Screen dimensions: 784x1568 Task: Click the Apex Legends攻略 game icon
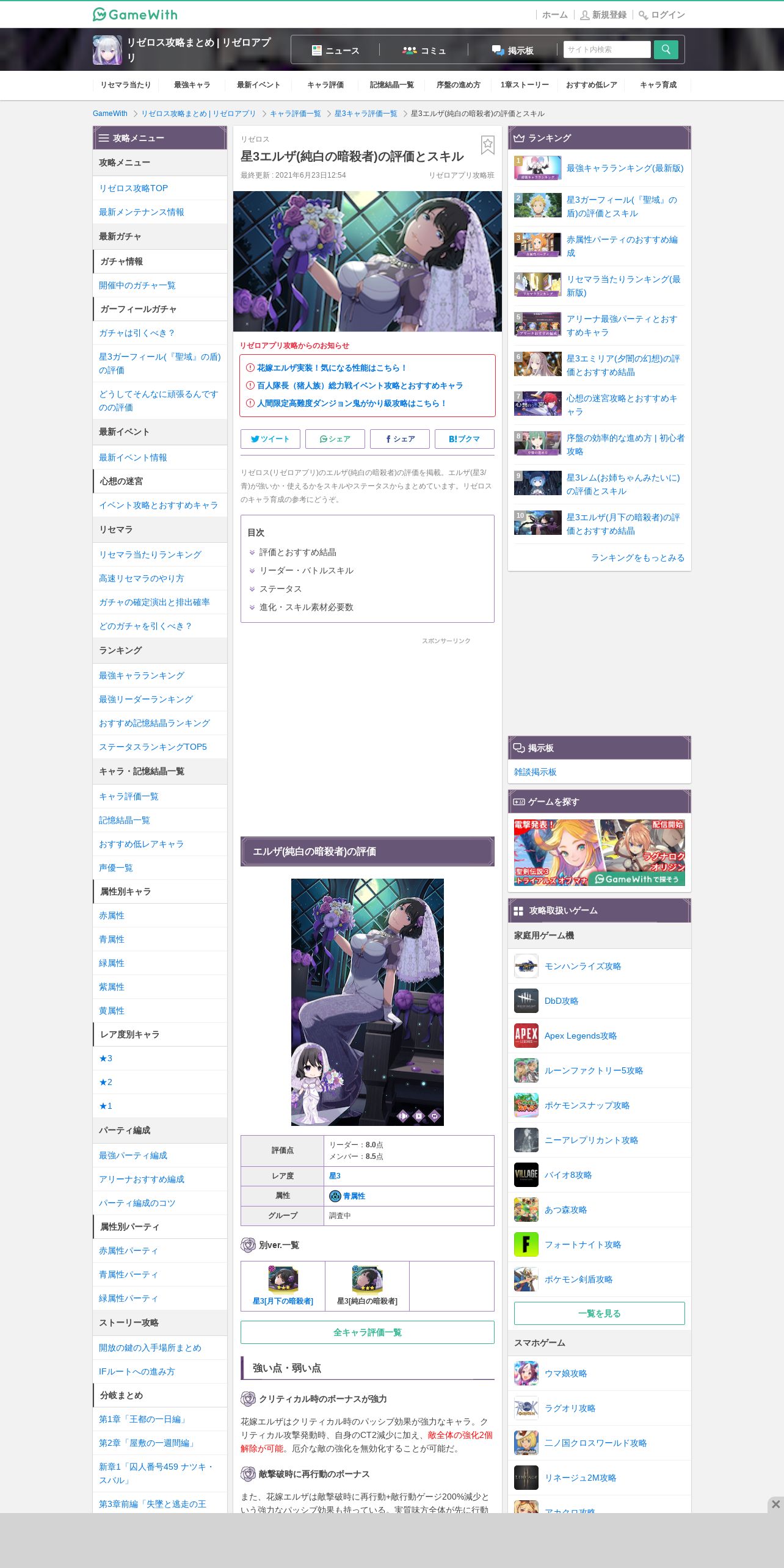[526, 1036]
